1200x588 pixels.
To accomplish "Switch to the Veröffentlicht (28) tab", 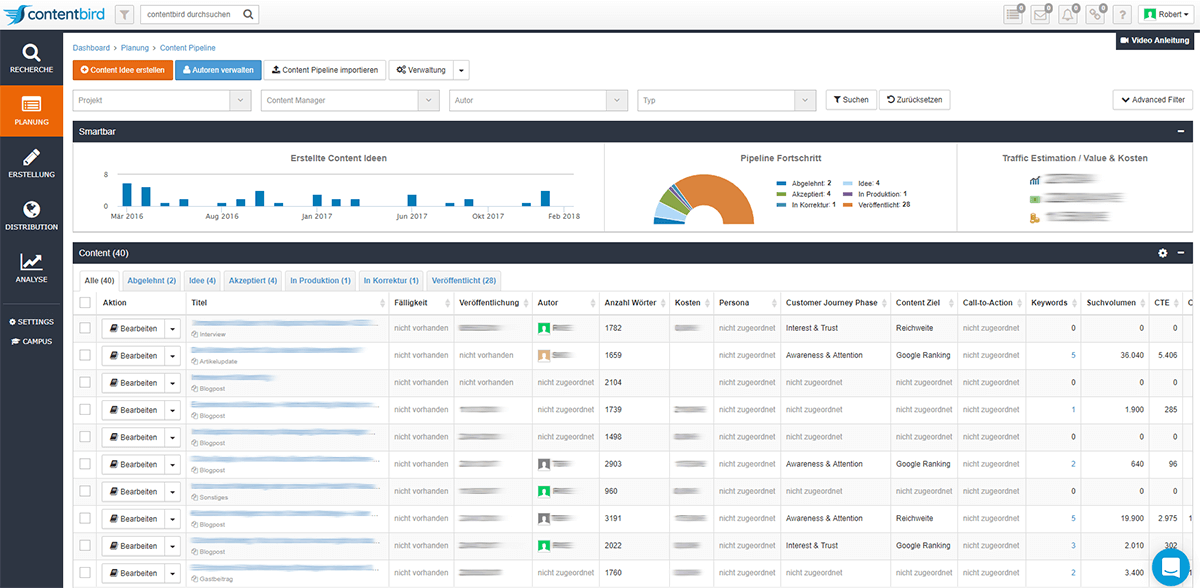I will click(x=464, y=281).
